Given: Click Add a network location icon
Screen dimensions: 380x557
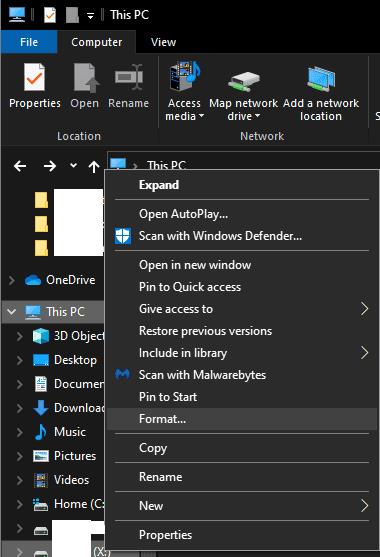Looking at the screenshot, I should coord(321,79).
